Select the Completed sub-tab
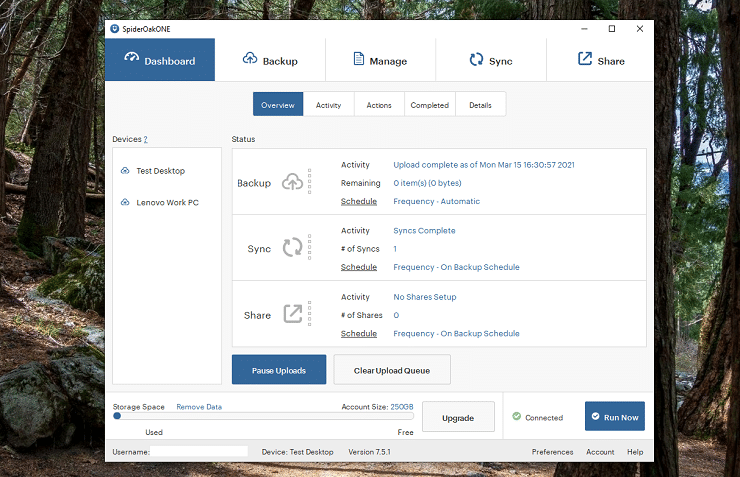The image size is (740, 477). (429, 105)
